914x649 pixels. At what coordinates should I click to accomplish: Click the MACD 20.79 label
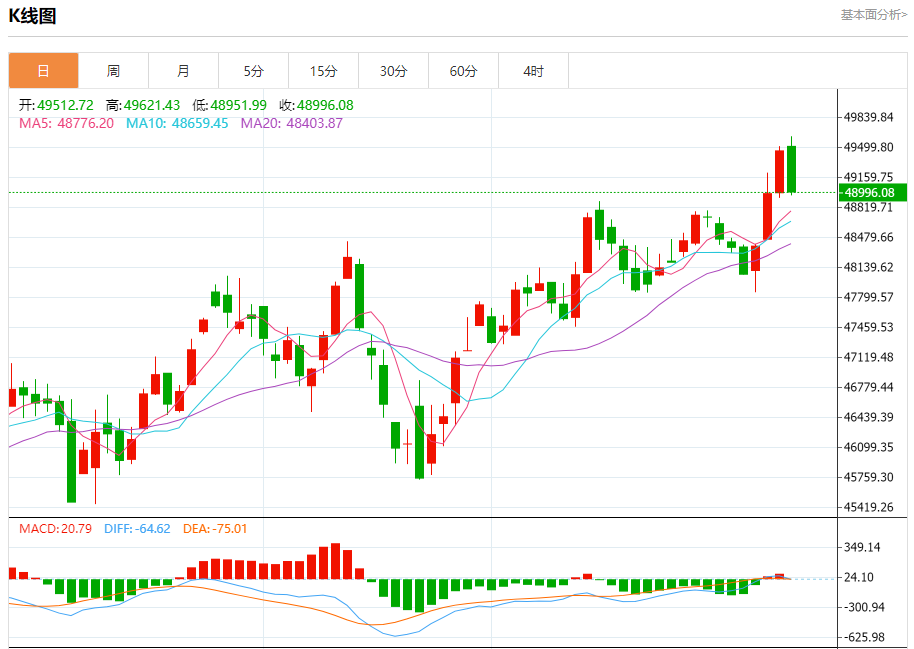55,529
